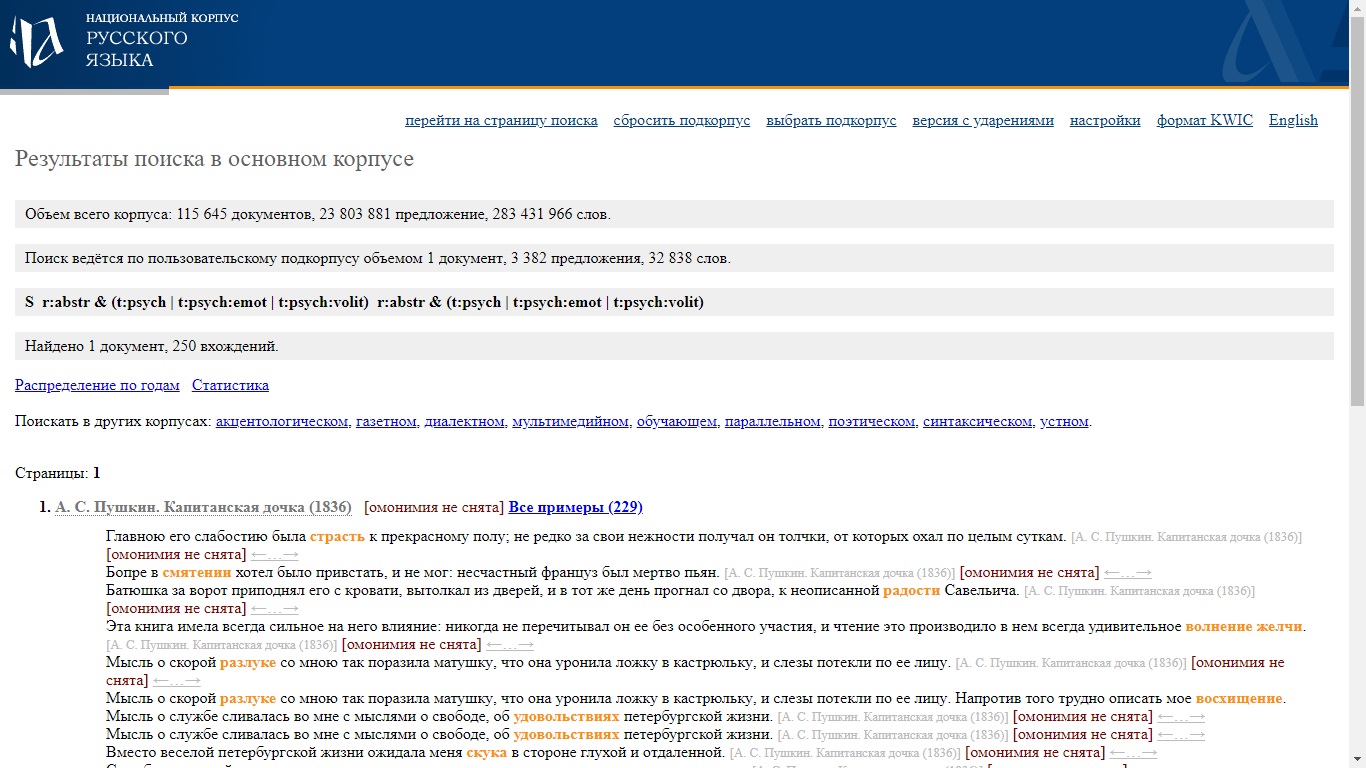Search in the устном corpus
This screenshot has width=1366, height=768.
(x=1063, y=421)
